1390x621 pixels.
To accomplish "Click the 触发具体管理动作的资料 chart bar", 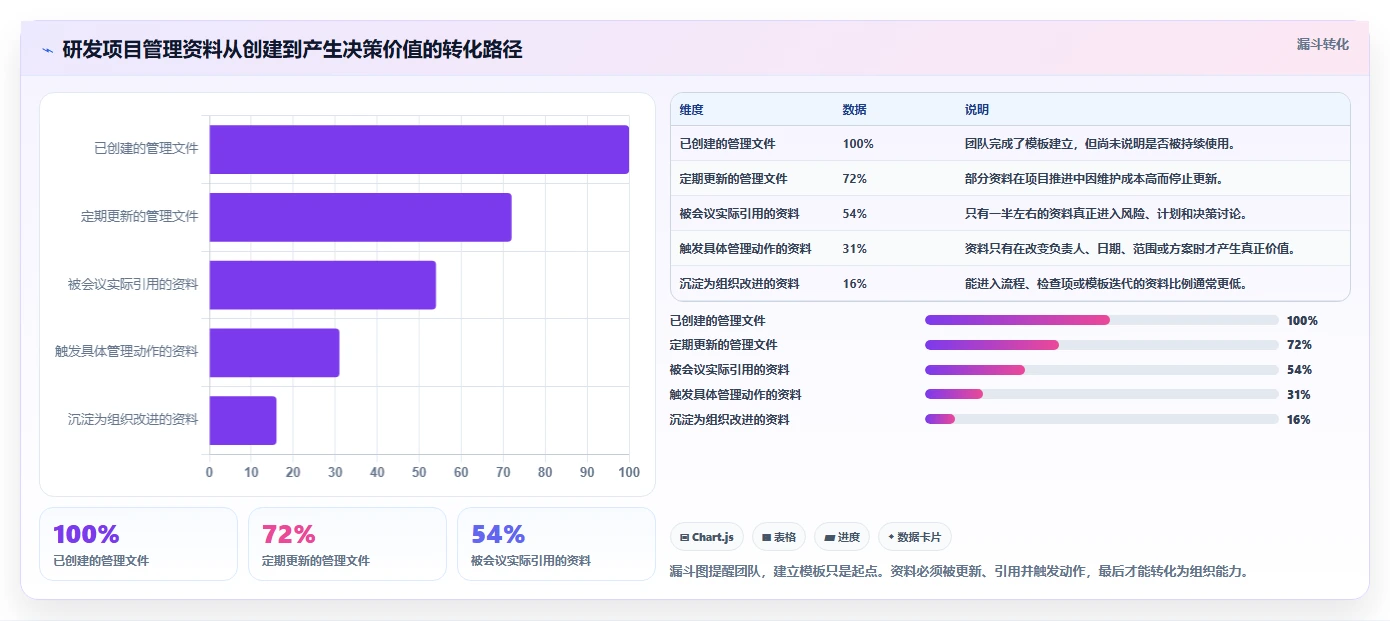I will click(274, 352).
